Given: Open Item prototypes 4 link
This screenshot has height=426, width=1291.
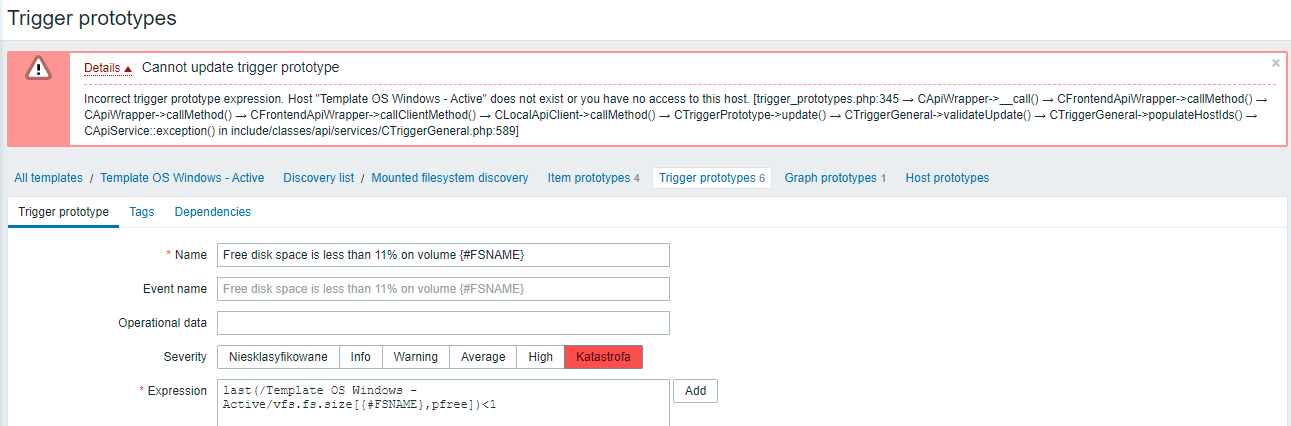Looking at the screenshot, I should pos(593,178).
